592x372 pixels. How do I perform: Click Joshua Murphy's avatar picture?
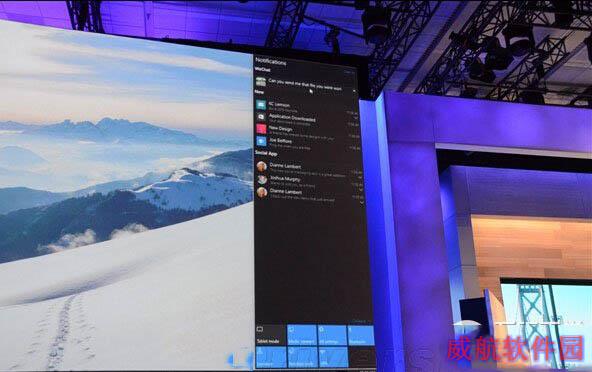click(x=262, y=179)
